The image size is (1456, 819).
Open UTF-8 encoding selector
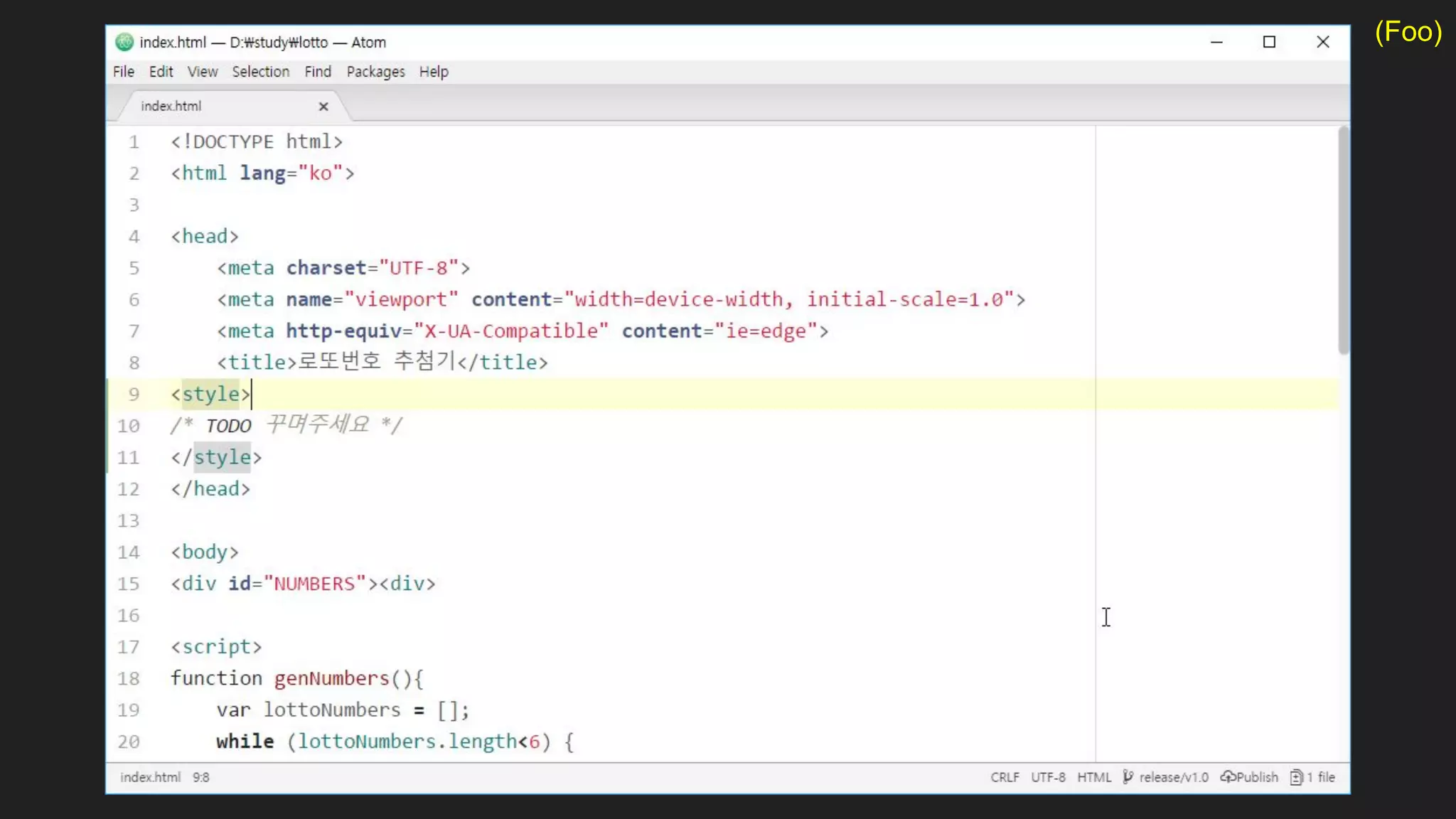(1048, 777)
